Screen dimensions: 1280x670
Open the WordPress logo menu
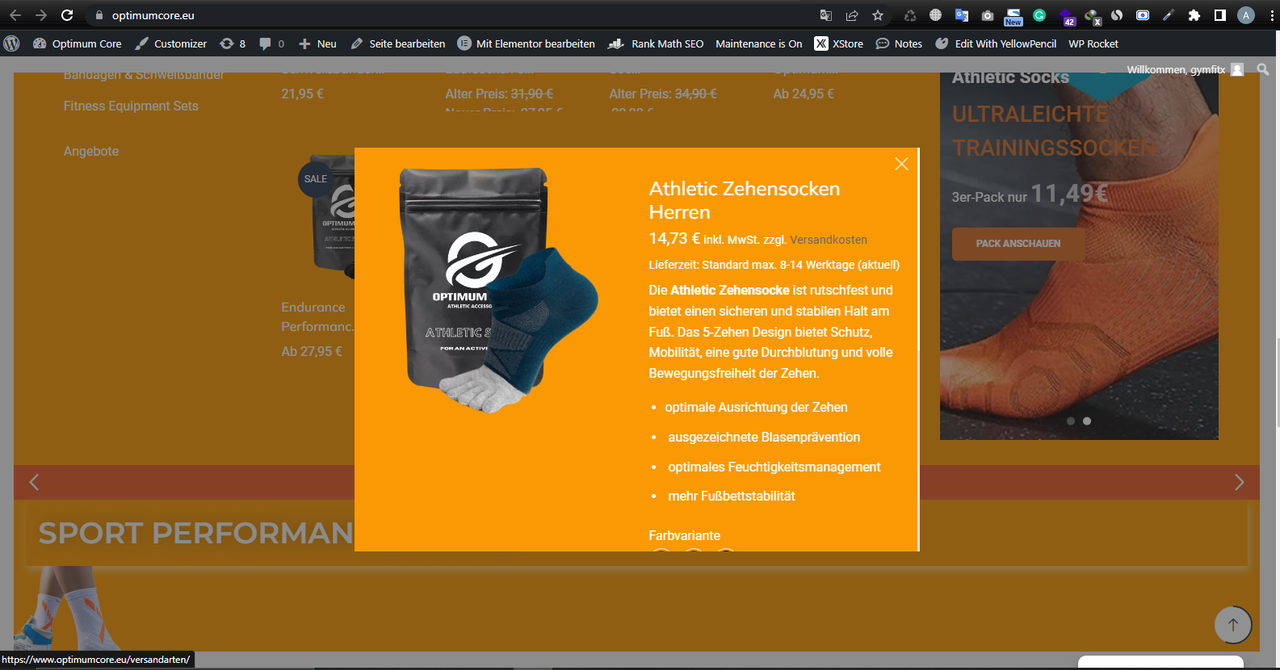pos(12,43)
